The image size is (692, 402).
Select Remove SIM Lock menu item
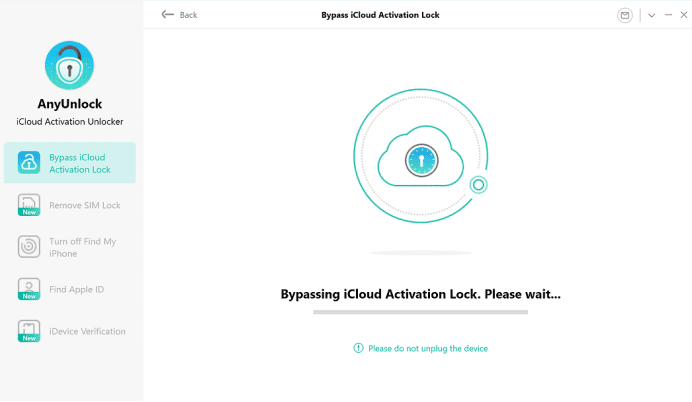pos(85,205)
